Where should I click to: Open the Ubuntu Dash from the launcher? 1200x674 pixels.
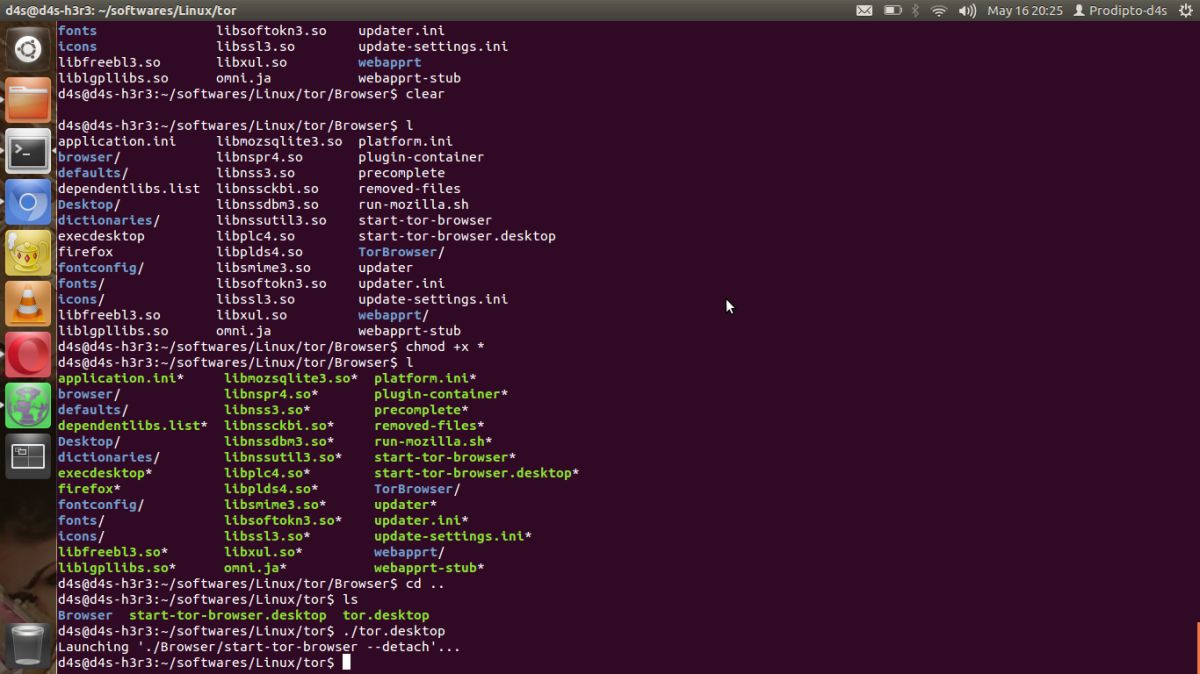[x=28, y=48]
